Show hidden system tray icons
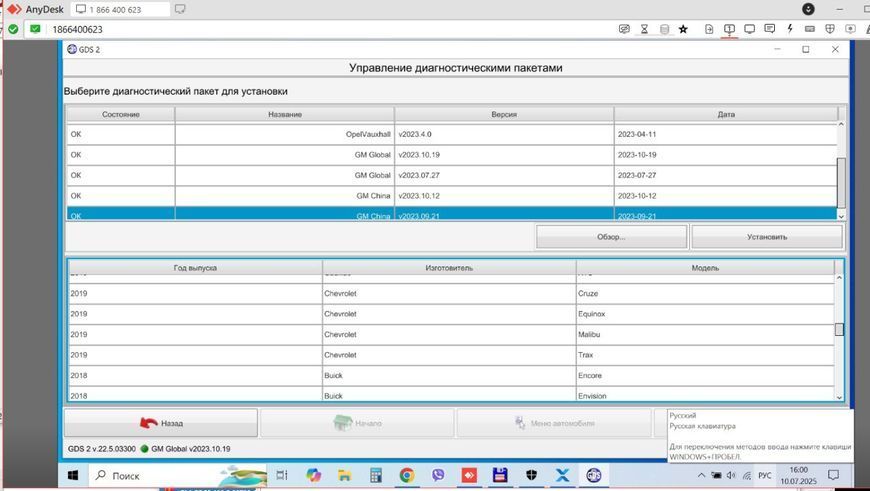Viewport: 870px width, 491px height. (701, 475)
